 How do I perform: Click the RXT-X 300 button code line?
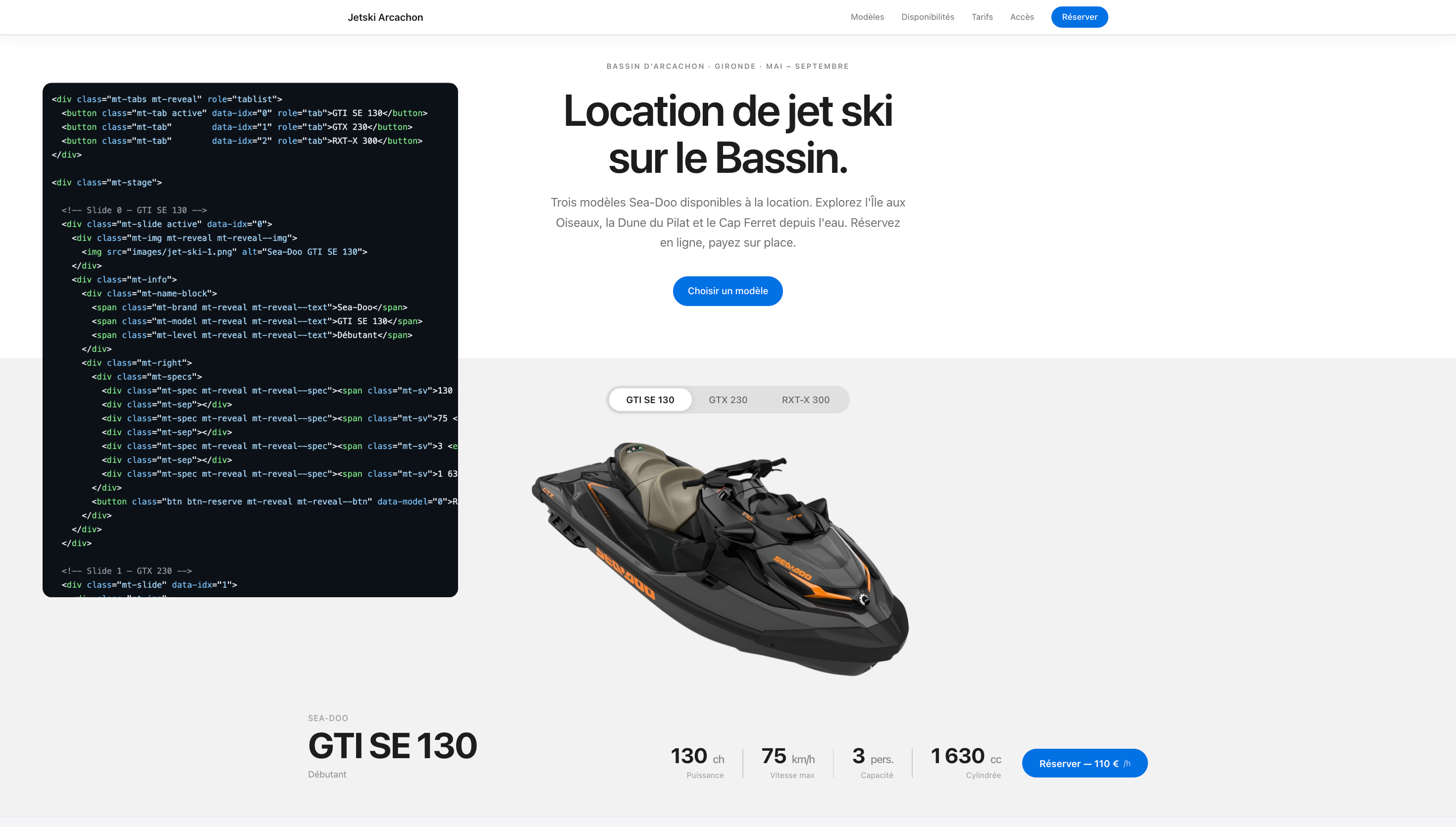tap(242, 141)
